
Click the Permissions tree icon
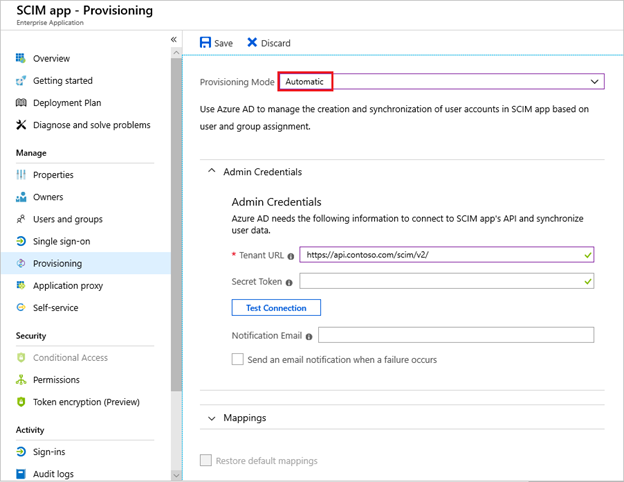click(21, 380)
